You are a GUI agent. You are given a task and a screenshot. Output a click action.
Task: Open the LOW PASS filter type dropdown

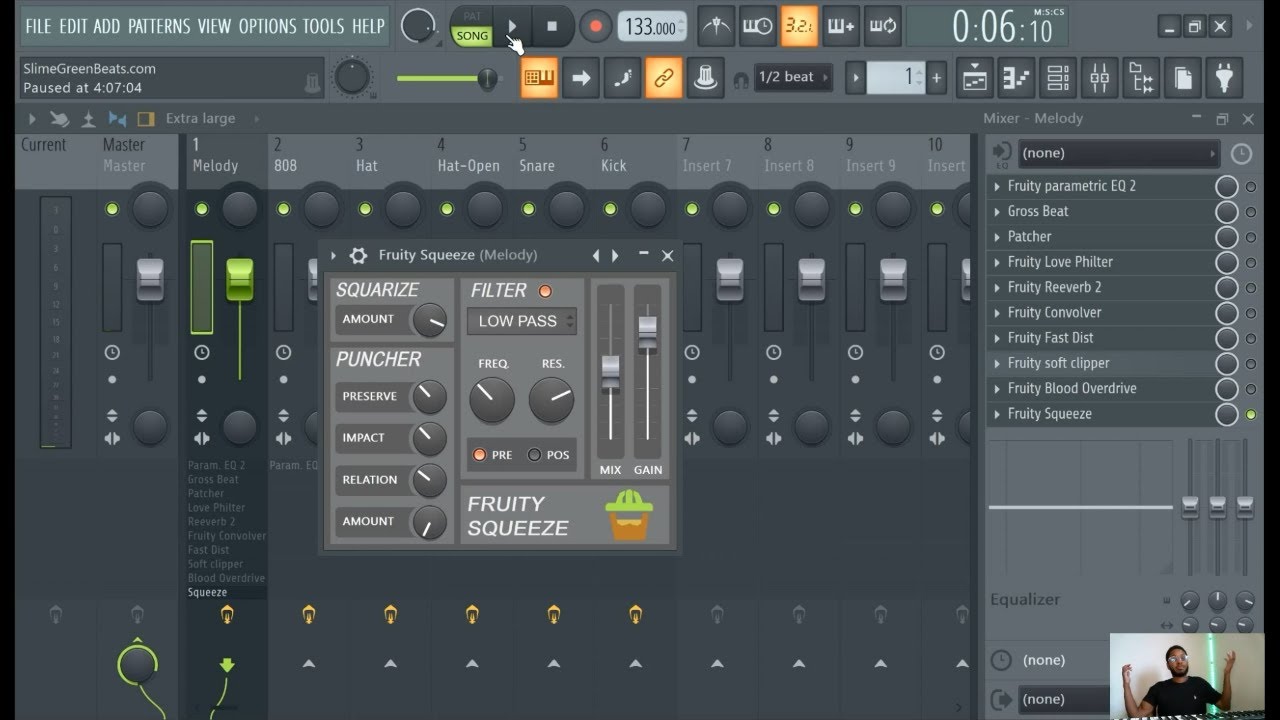click(x=522, y=321)
